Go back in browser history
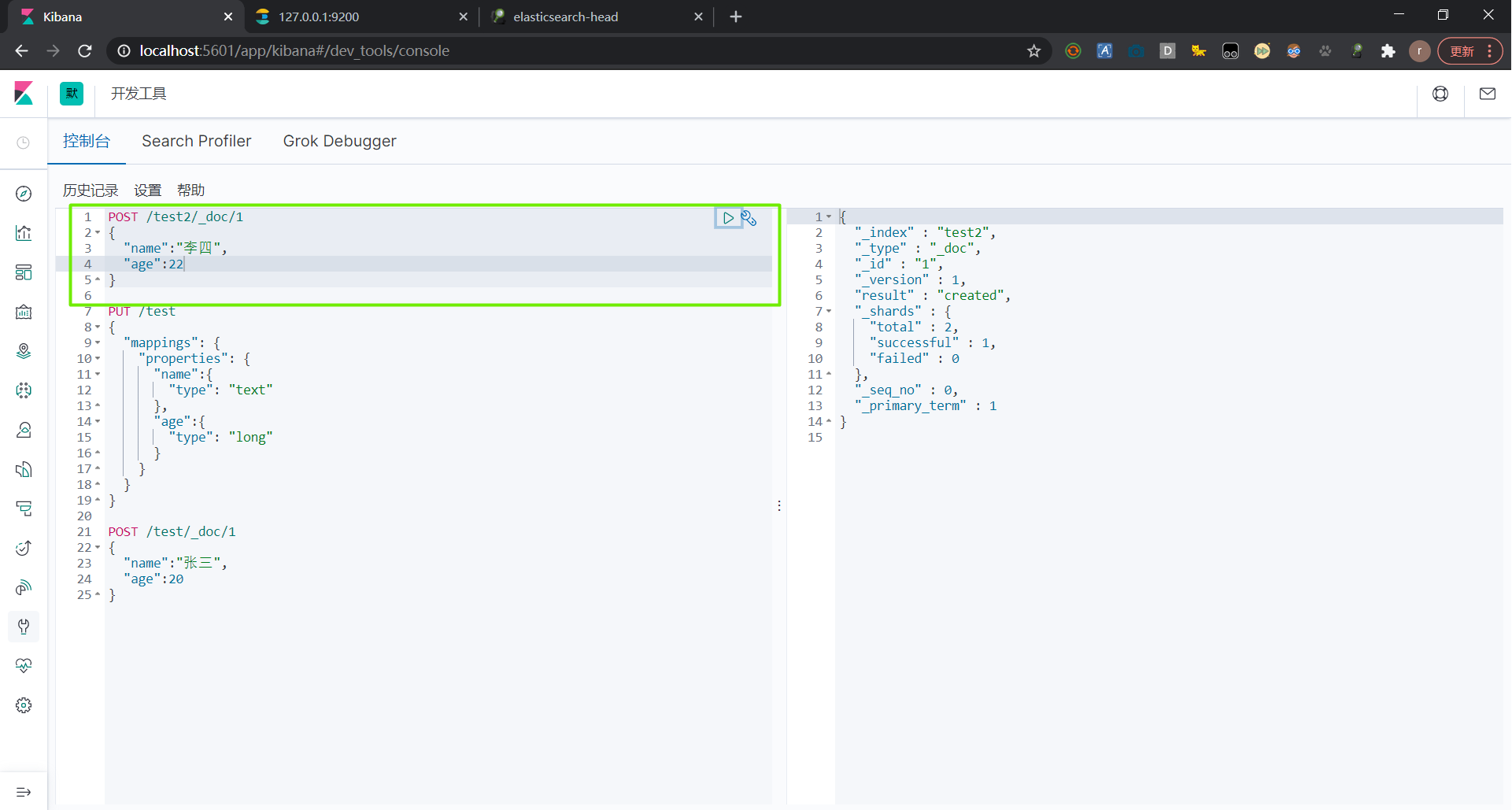 pyautogui.click(x=22, y=51)
